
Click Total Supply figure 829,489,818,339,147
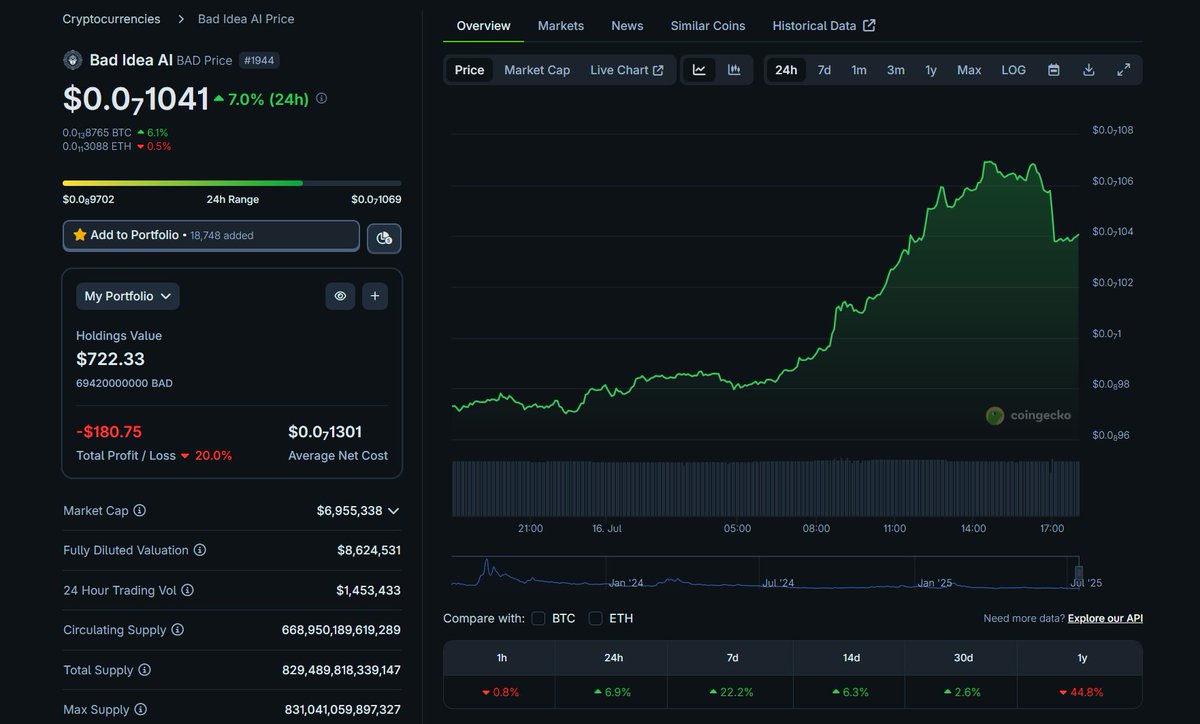pos(341,670)
